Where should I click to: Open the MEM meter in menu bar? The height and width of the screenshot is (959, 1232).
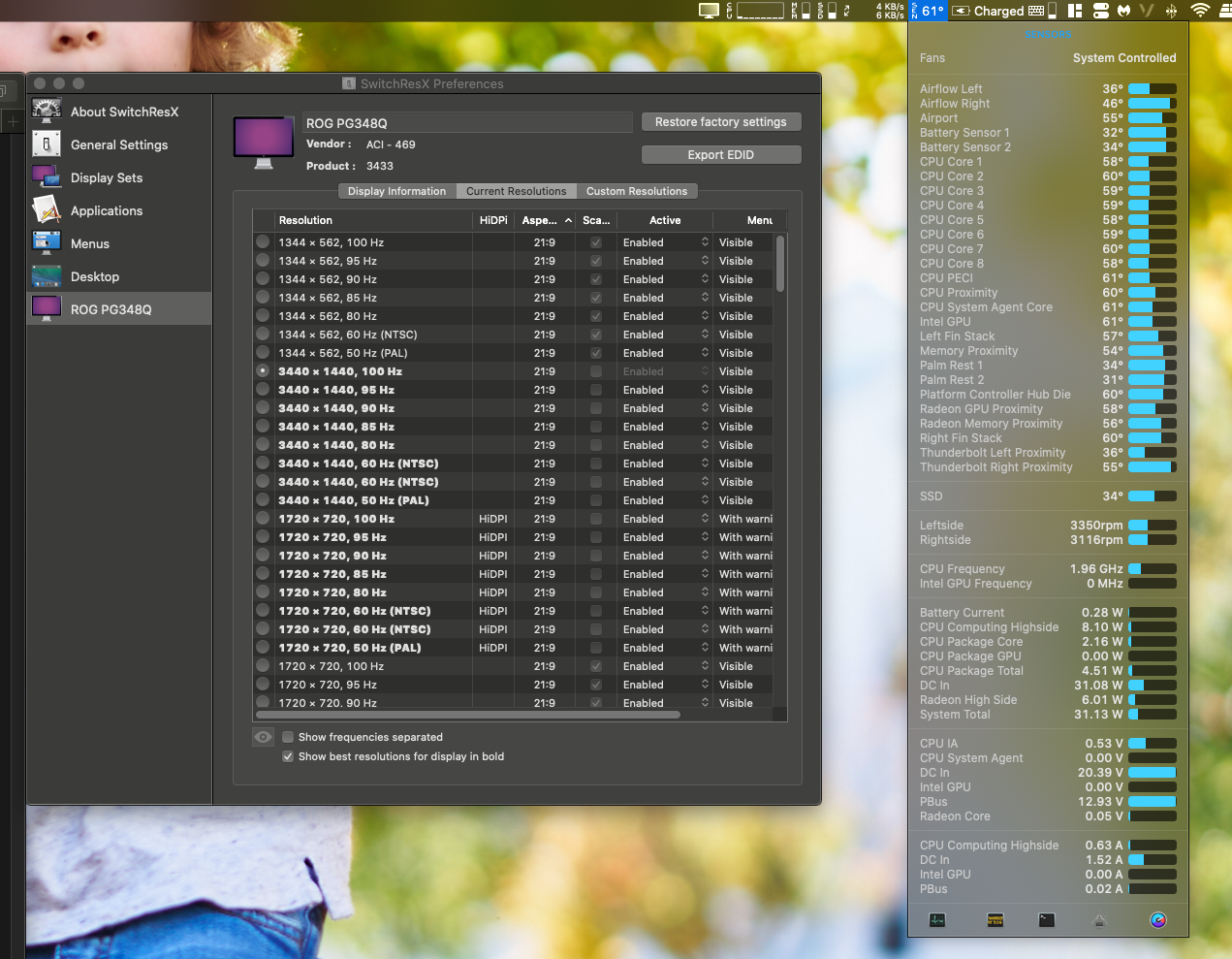(x=802, y=11)
